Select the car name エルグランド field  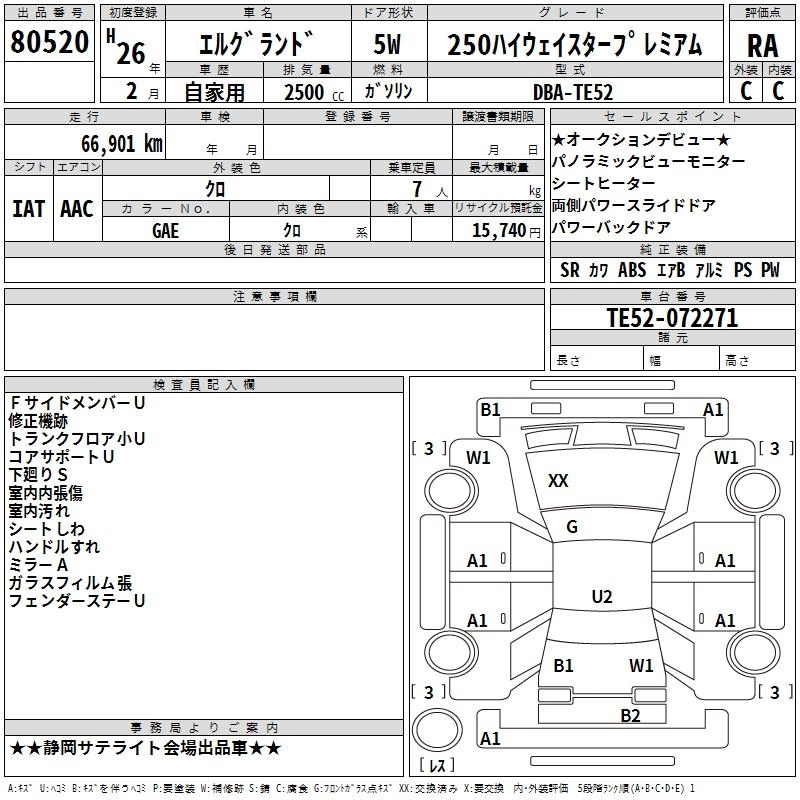click(258, 45)
